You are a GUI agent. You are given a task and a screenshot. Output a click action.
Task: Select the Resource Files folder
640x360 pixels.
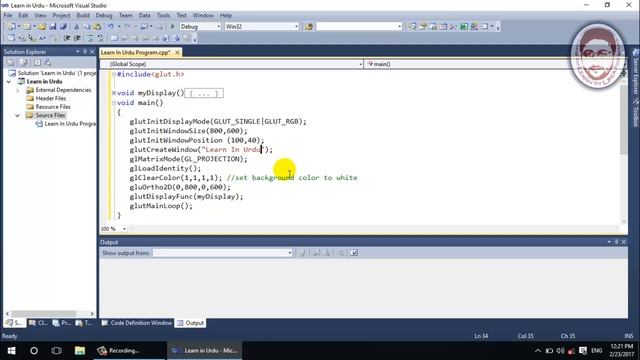click(x=53, y=107)
